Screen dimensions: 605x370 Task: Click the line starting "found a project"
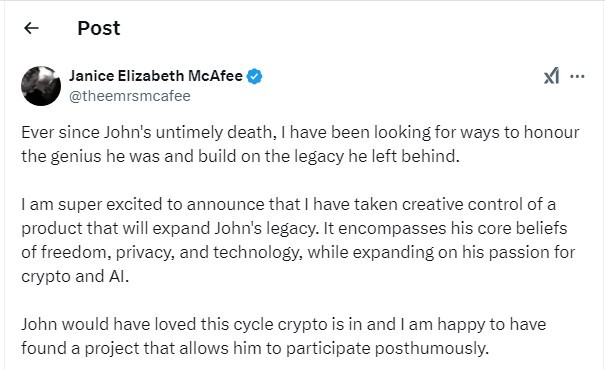255,348
